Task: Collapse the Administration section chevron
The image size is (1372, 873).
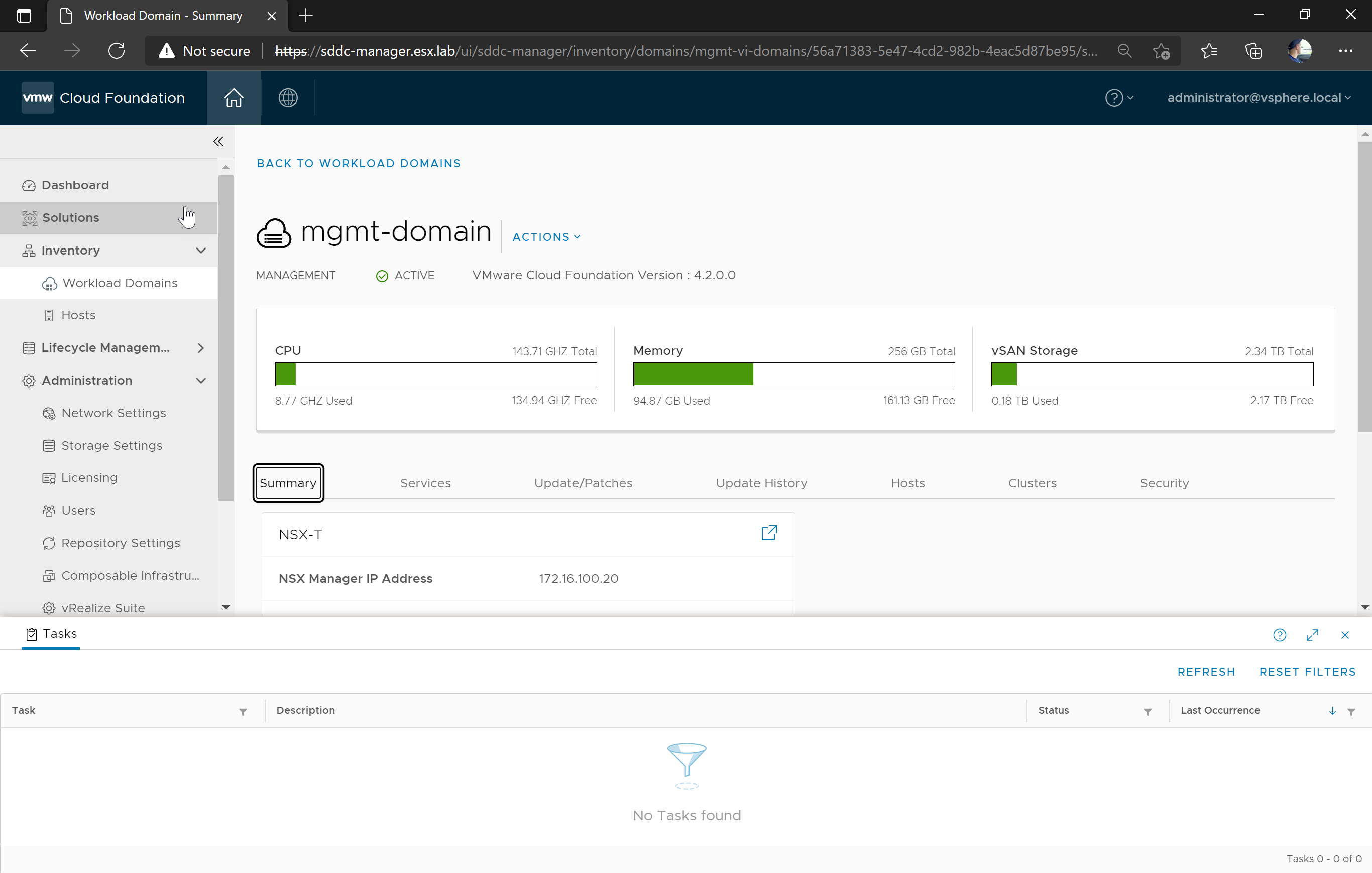Action: coord(200,381)
